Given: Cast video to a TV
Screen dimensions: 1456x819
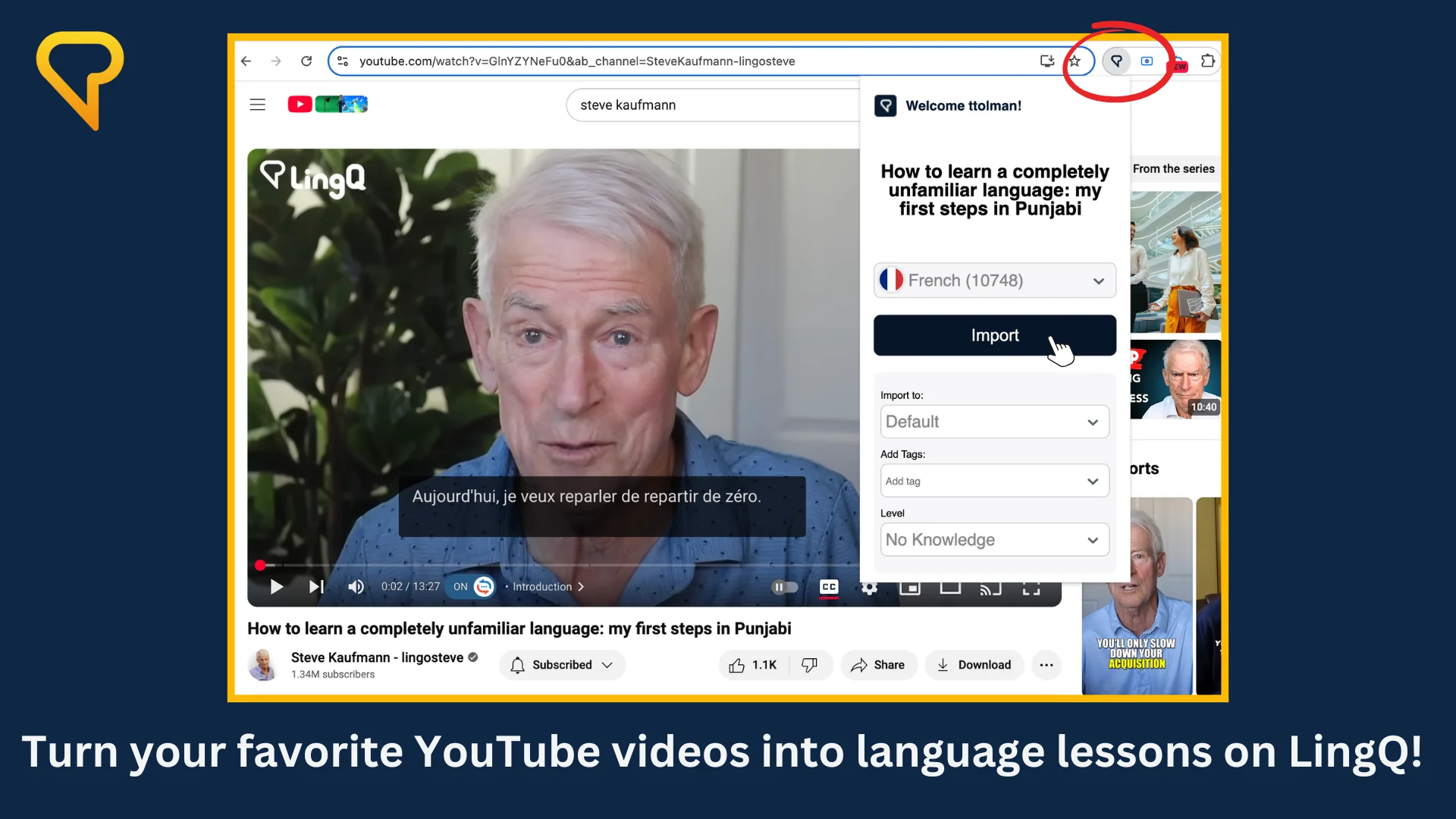Looking at the screenshot, I should coord(990,588).
